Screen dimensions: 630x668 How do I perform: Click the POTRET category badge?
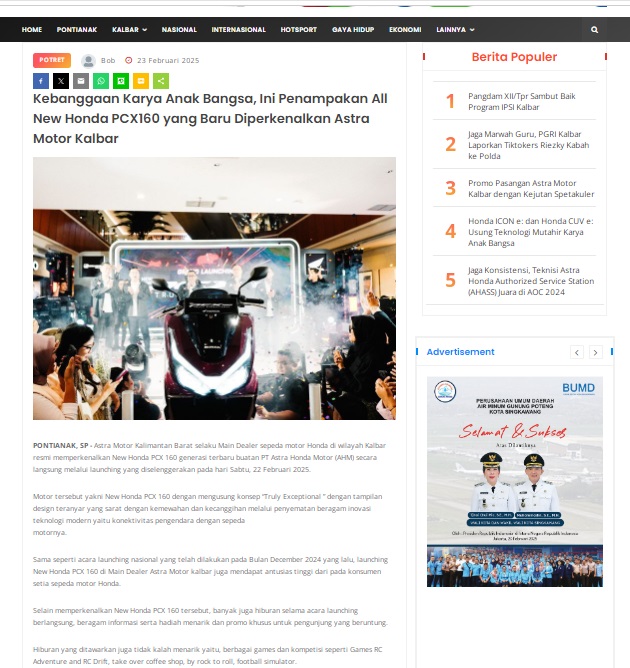(52, 60)
